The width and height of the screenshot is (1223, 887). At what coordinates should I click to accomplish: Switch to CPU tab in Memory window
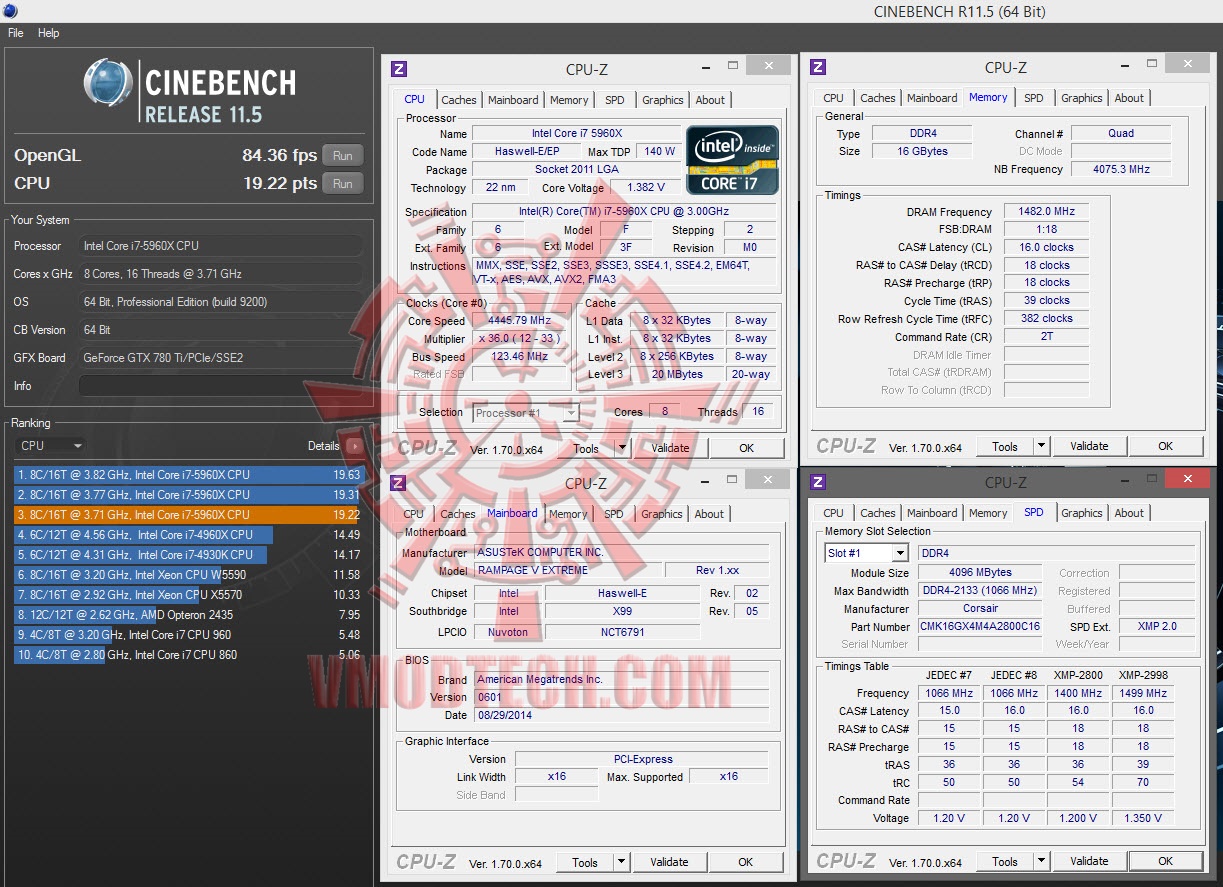(x=834, y=98)
